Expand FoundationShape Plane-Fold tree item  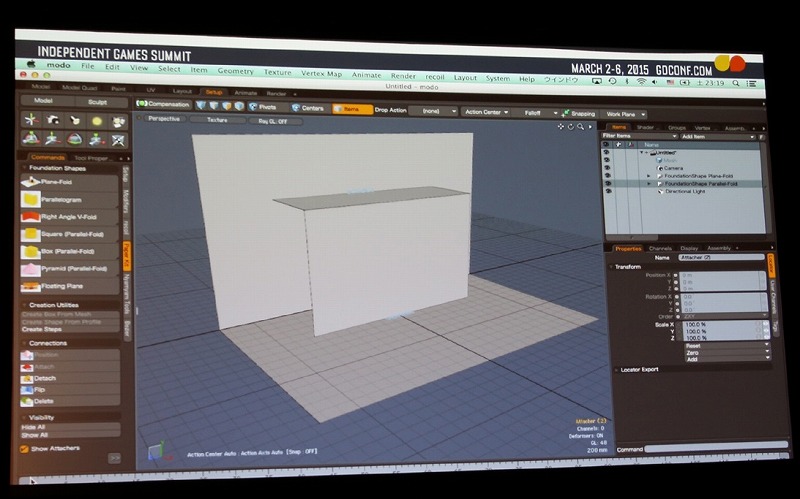point(649,176)
